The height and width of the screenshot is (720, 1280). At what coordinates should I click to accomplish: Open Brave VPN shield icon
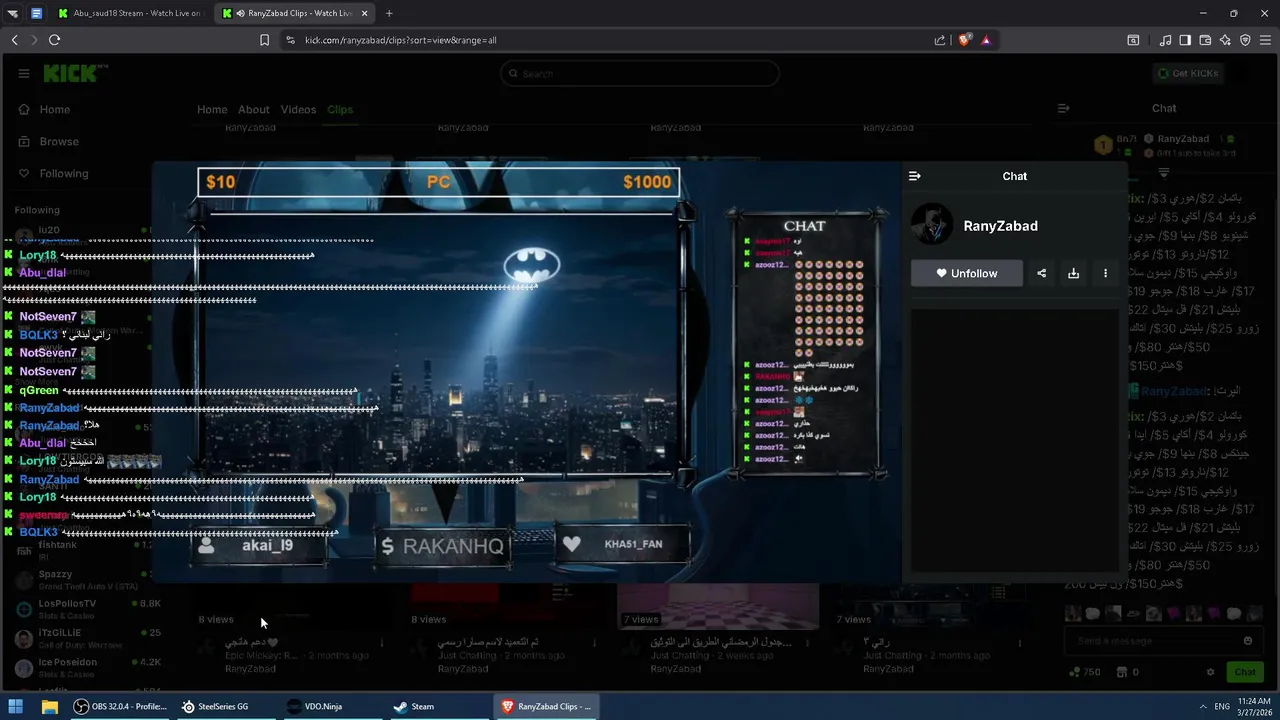(x=1245, y=40)
